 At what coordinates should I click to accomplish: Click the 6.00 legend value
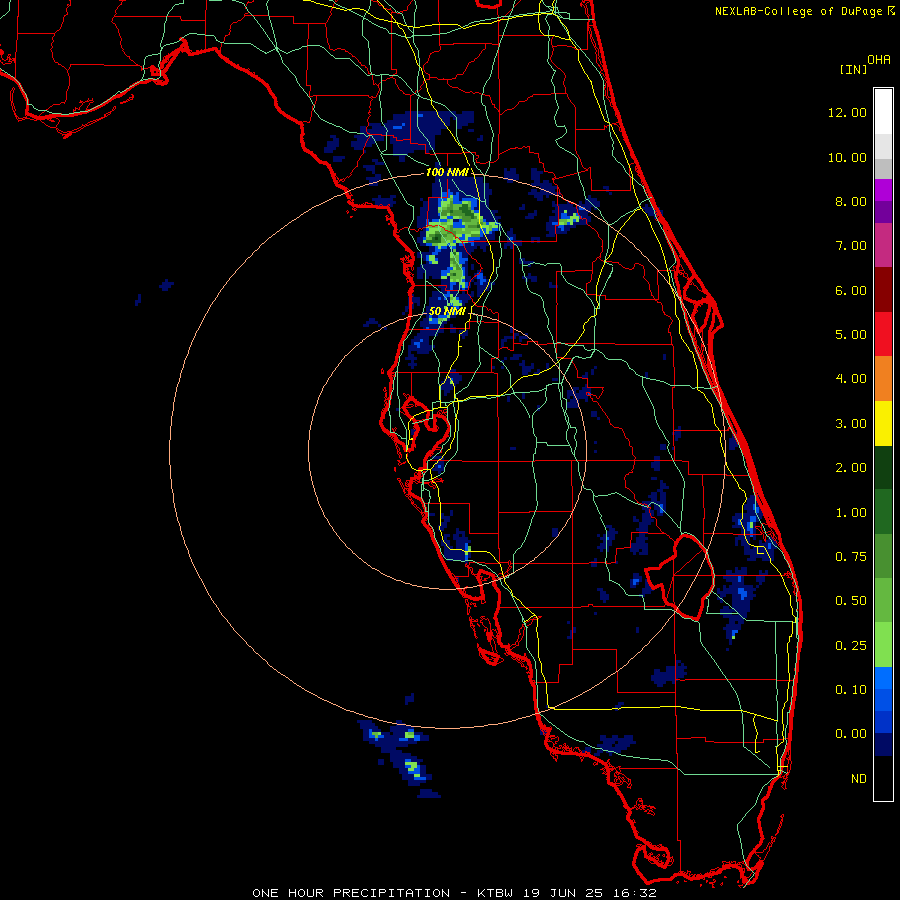click(851, 290)
